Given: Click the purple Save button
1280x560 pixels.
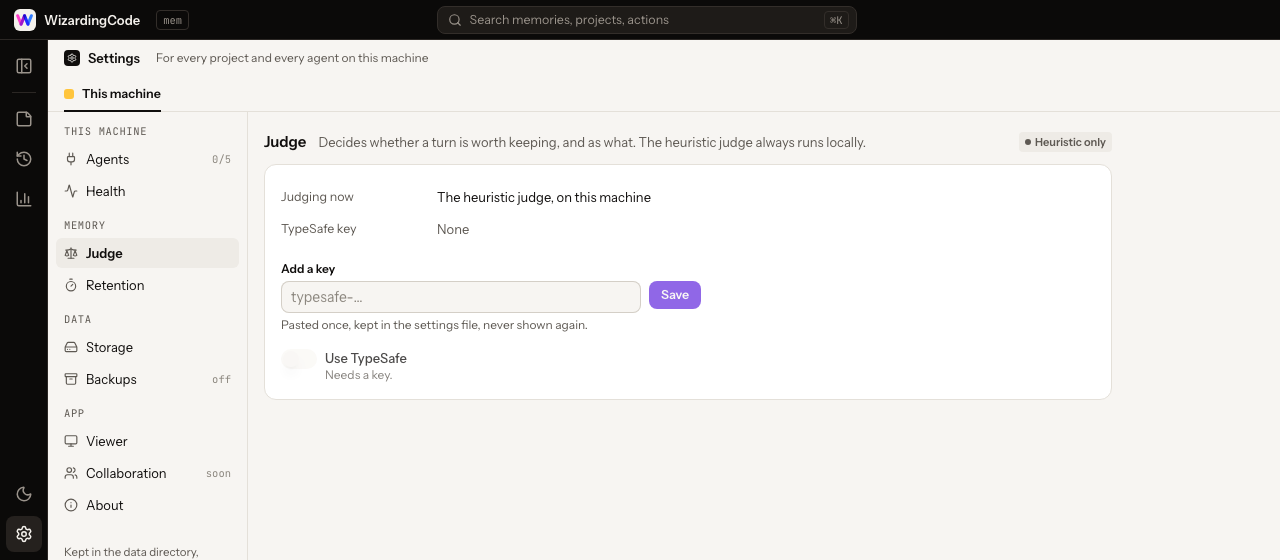Looking at the screenshot, I should tap(675, 295).
